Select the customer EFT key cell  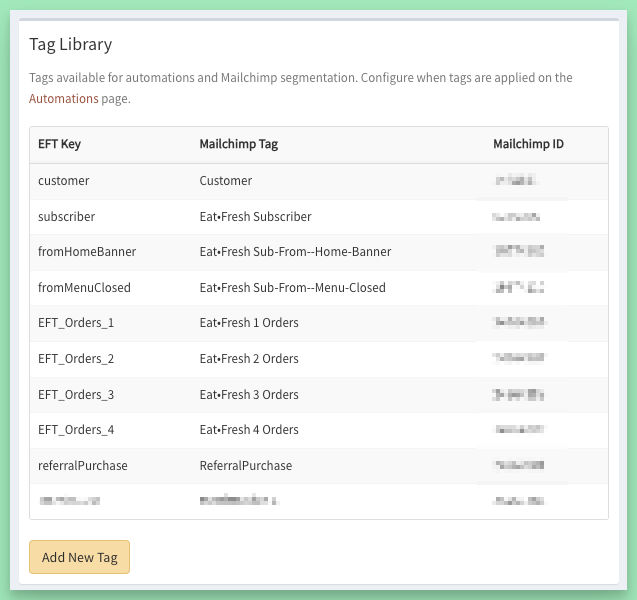pyautogui.click(x=64, y=181)
